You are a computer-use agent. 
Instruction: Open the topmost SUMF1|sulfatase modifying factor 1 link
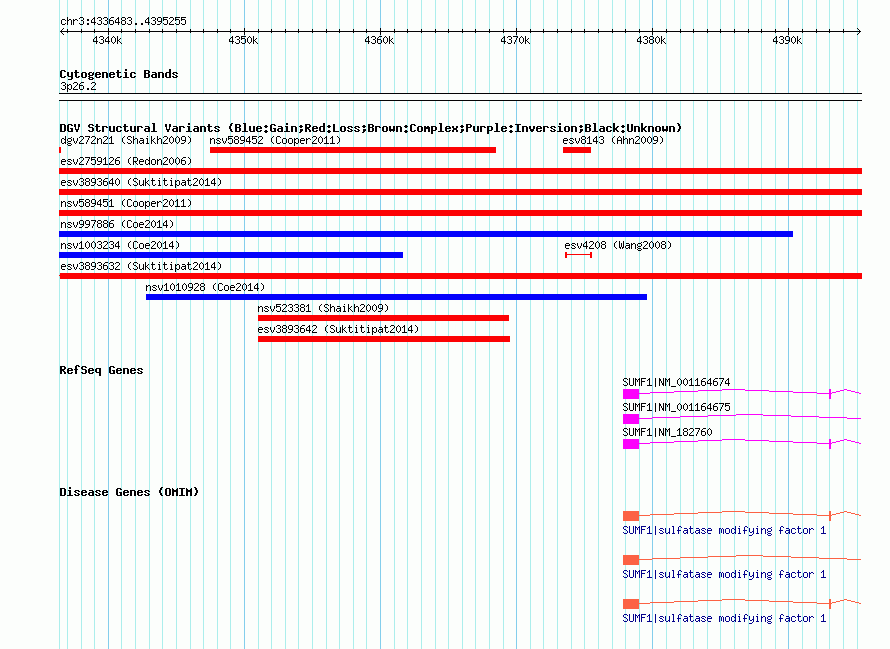click(724, 530)
